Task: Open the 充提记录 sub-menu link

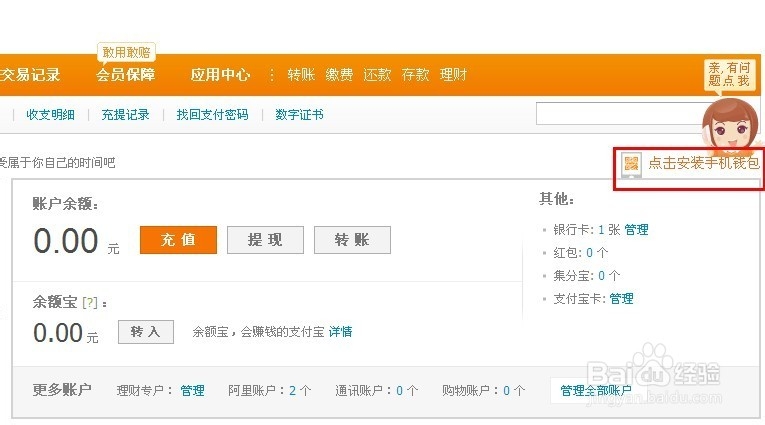Action: point(125,115)
